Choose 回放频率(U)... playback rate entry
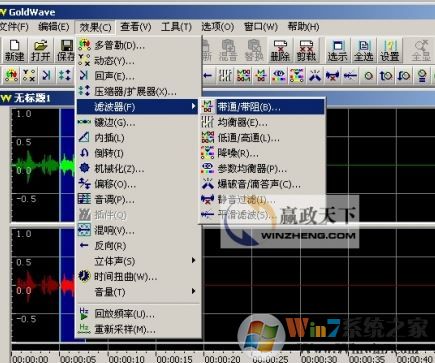This screenshot has width=435, height=363. point(138,314)
